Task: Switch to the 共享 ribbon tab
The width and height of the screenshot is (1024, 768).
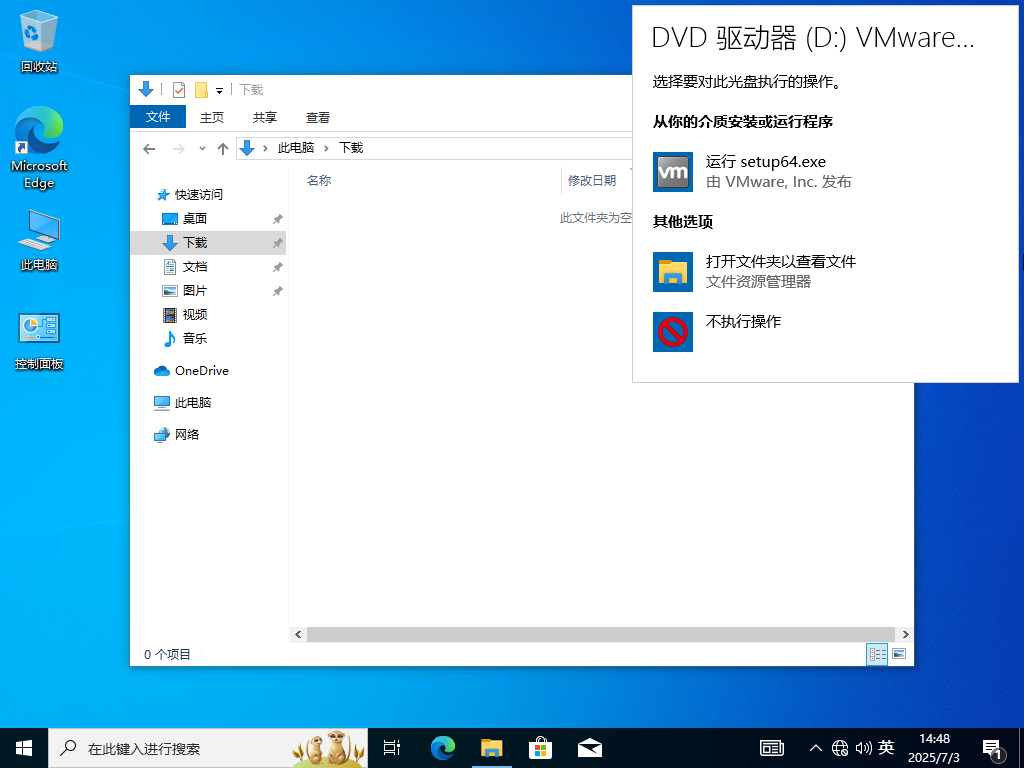Action: point(264,117)
